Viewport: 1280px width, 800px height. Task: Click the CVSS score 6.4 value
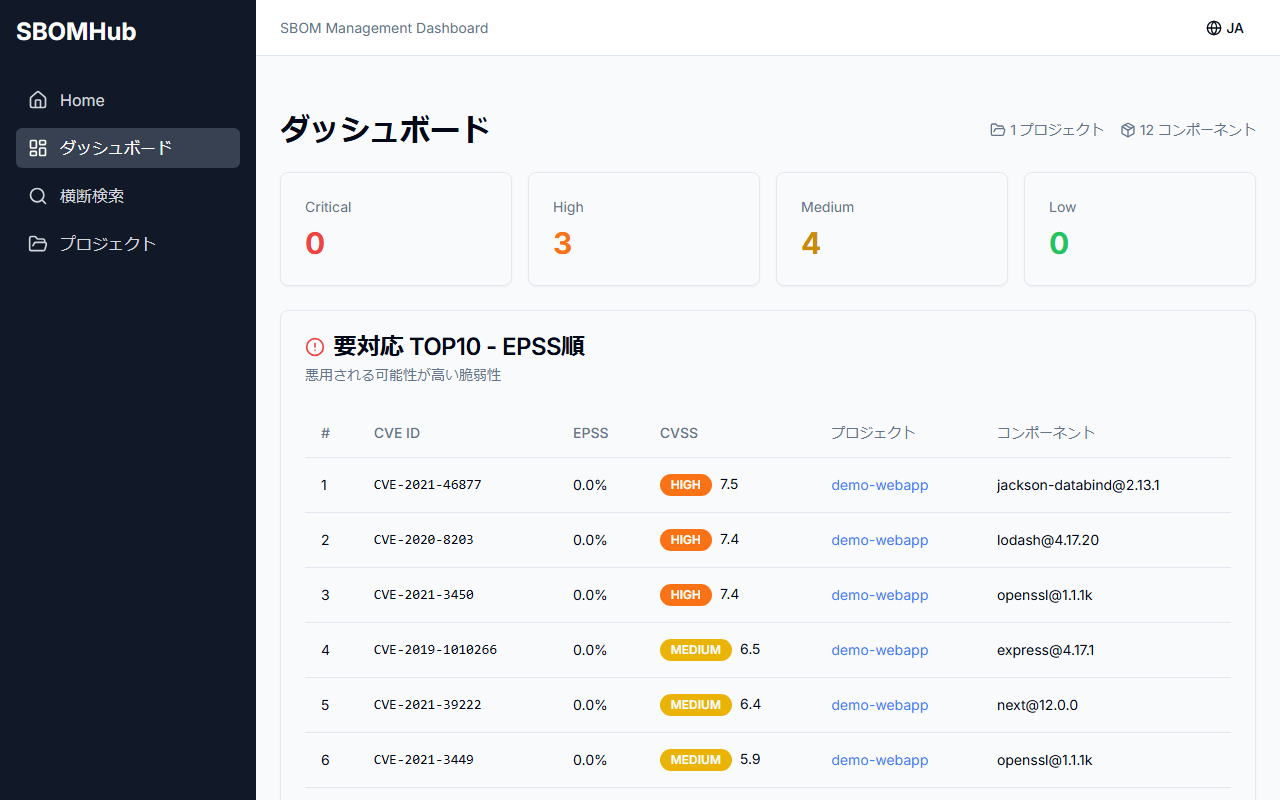click(750, 704)
